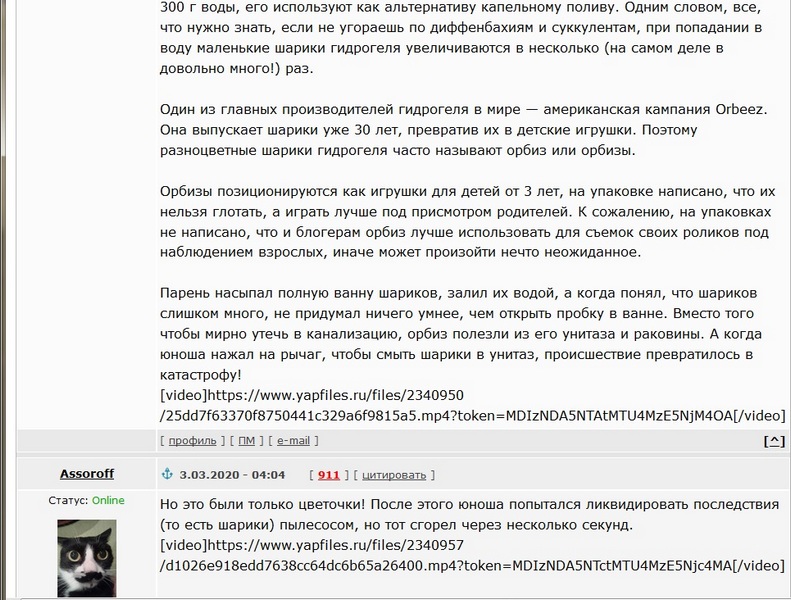Click the green "Online" status text
The width and height of the screenshot is (791, 600).
108,500
